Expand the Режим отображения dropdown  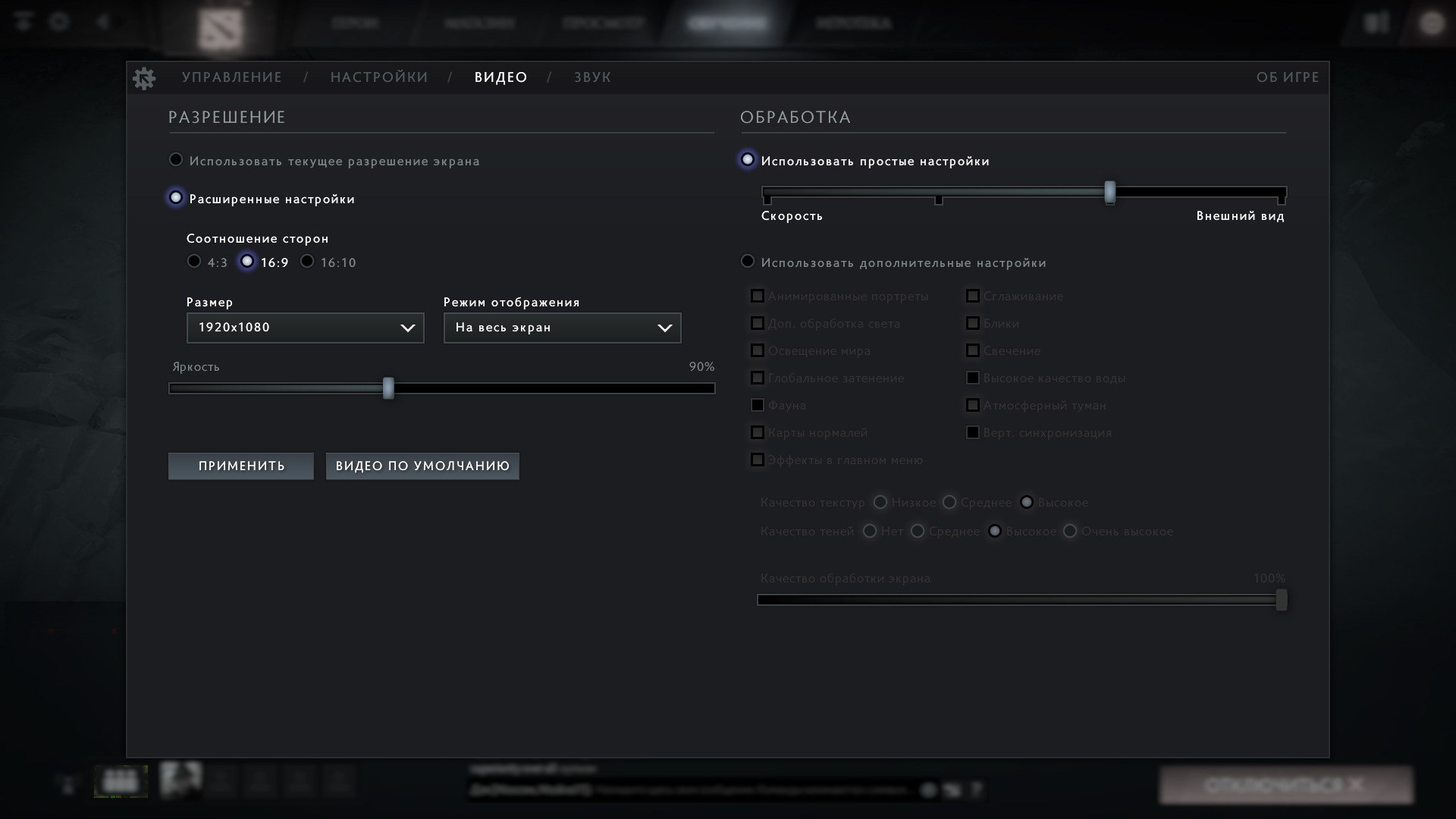(x=562, y=328)
